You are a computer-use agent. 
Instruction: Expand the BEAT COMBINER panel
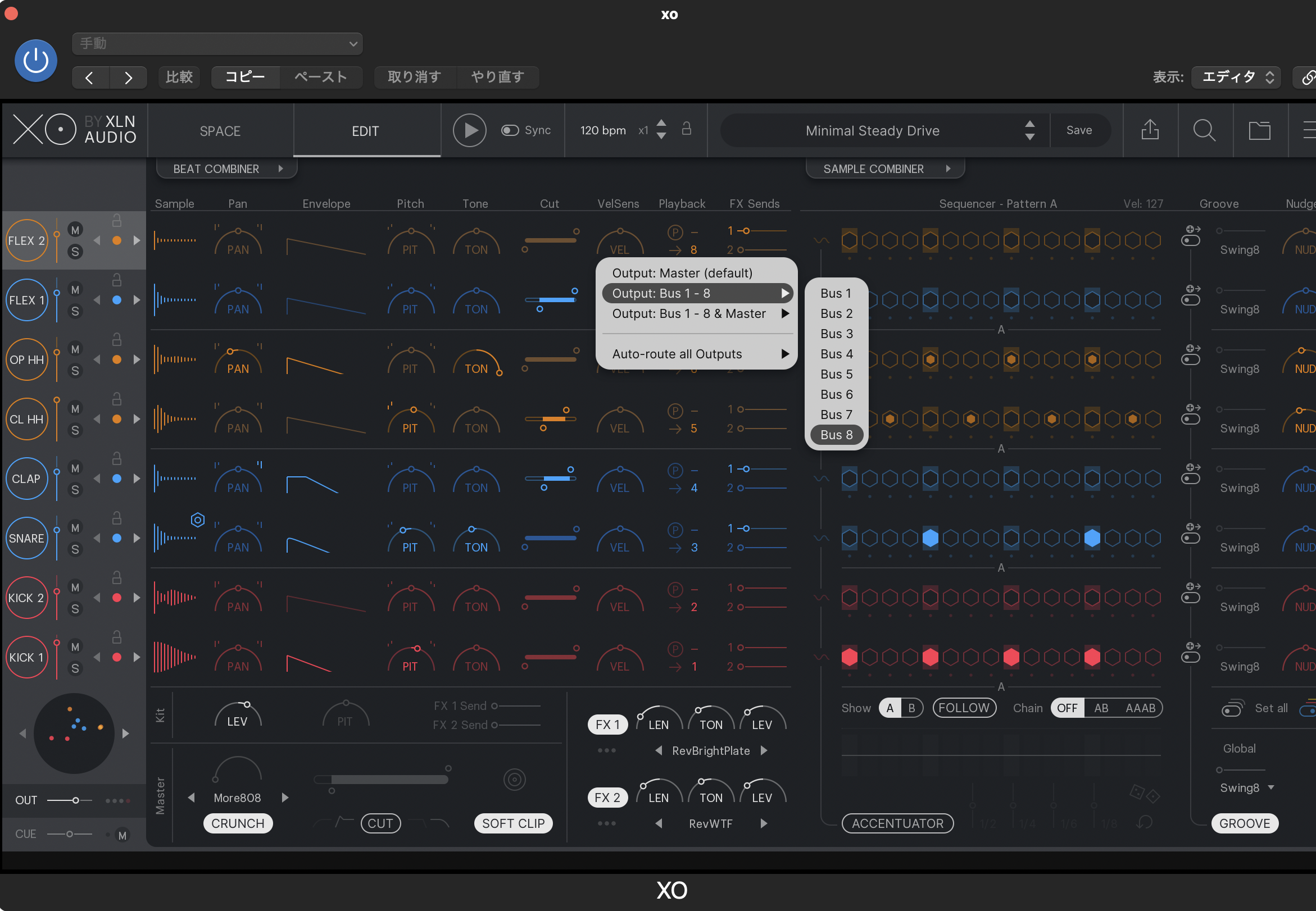226,169
